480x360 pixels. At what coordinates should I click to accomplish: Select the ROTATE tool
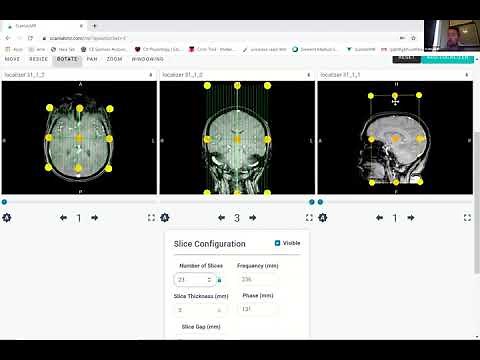[x=67, y=59]
